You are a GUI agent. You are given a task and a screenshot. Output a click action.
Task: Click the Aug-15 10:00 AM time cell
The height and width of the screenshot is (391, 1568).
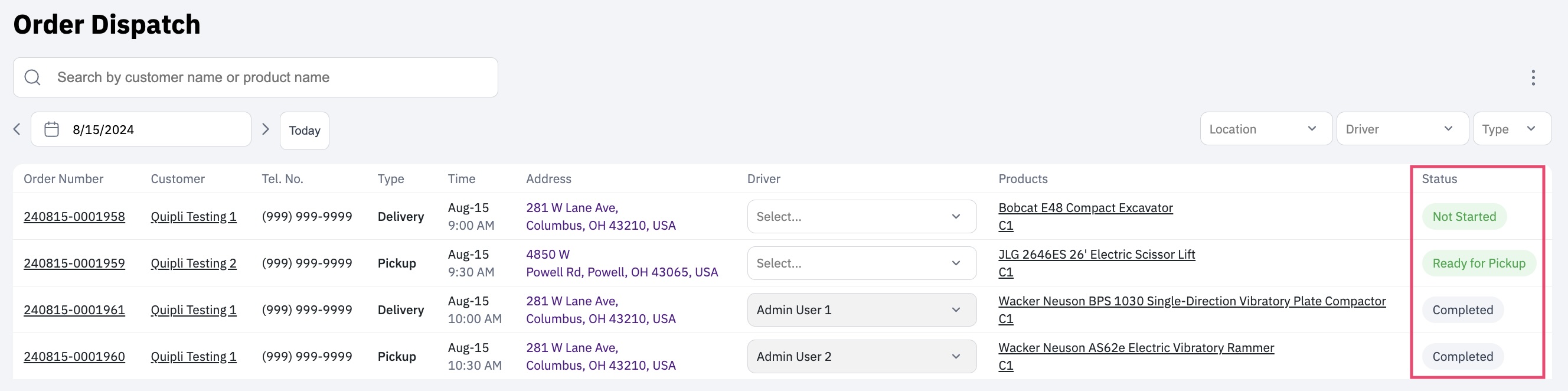[475, 310]
